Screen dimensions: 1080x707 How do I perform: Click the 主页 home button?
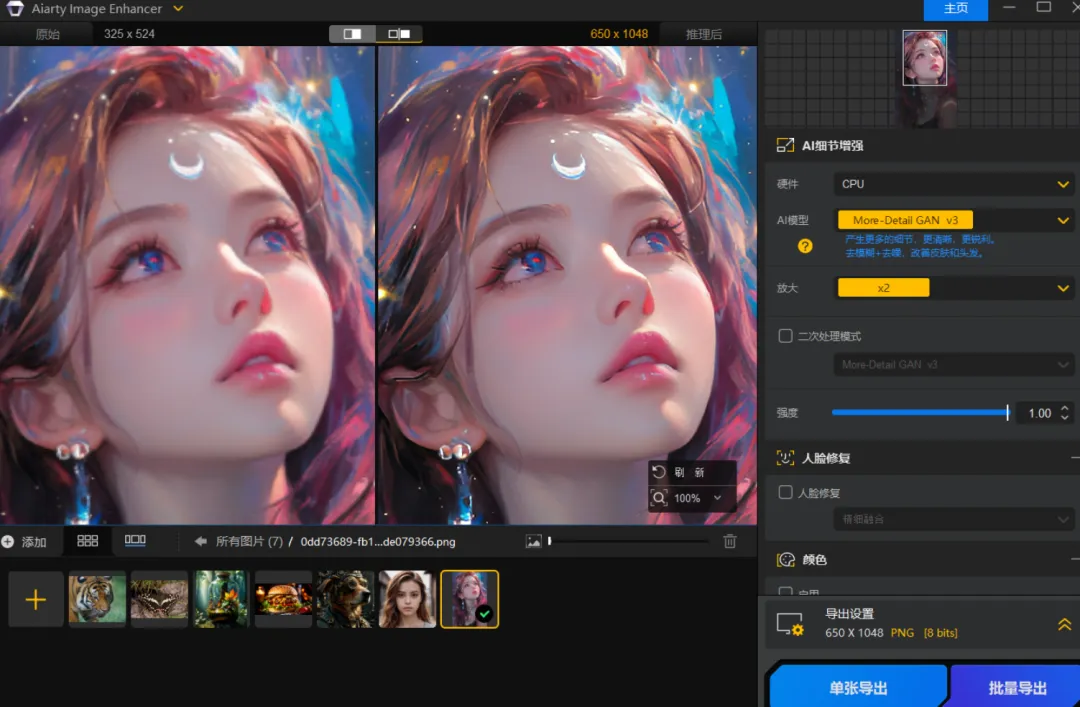tap(955, 9)
